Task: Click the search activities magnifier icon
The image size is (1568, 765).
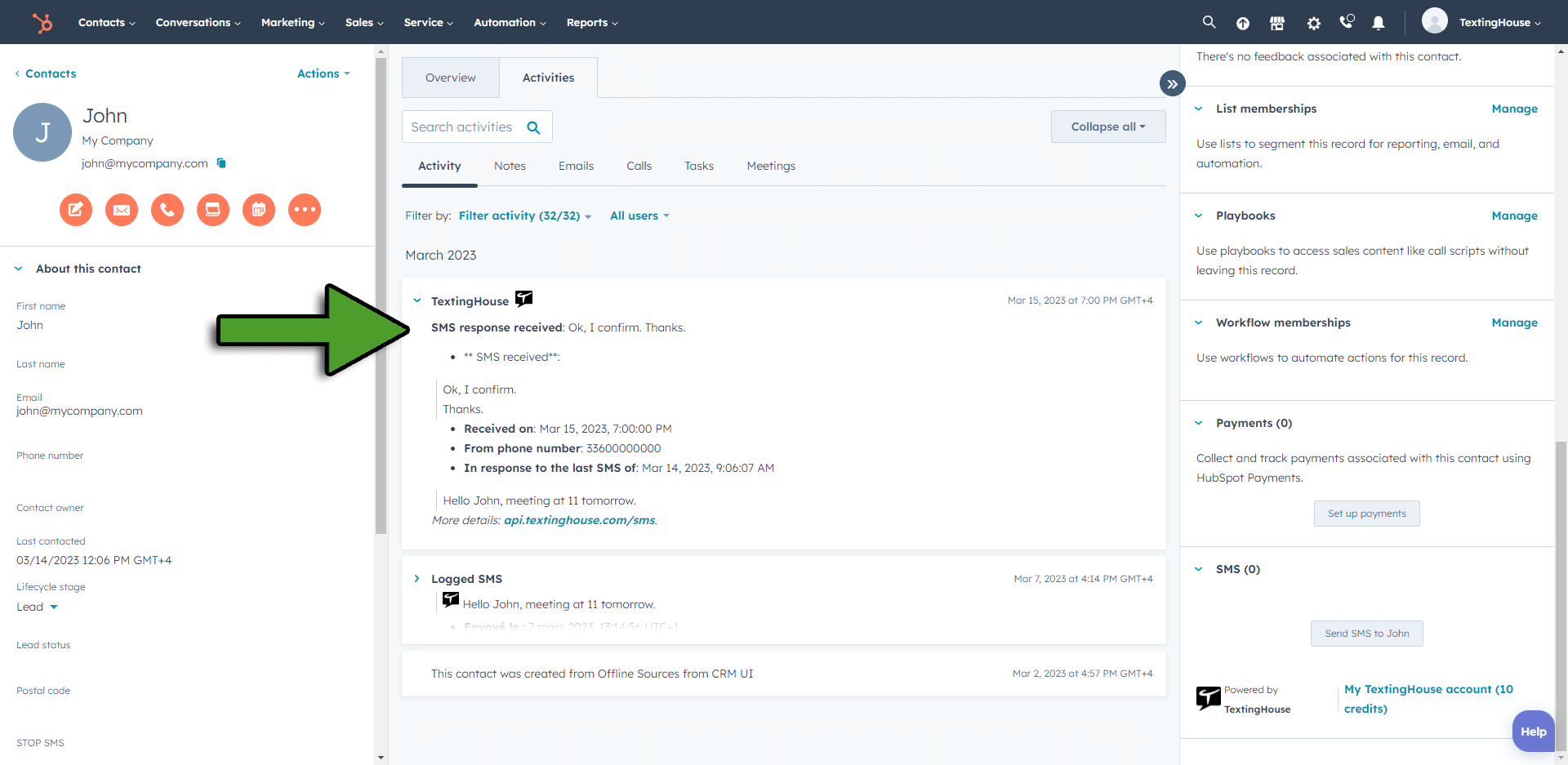Action: point(533,127)
